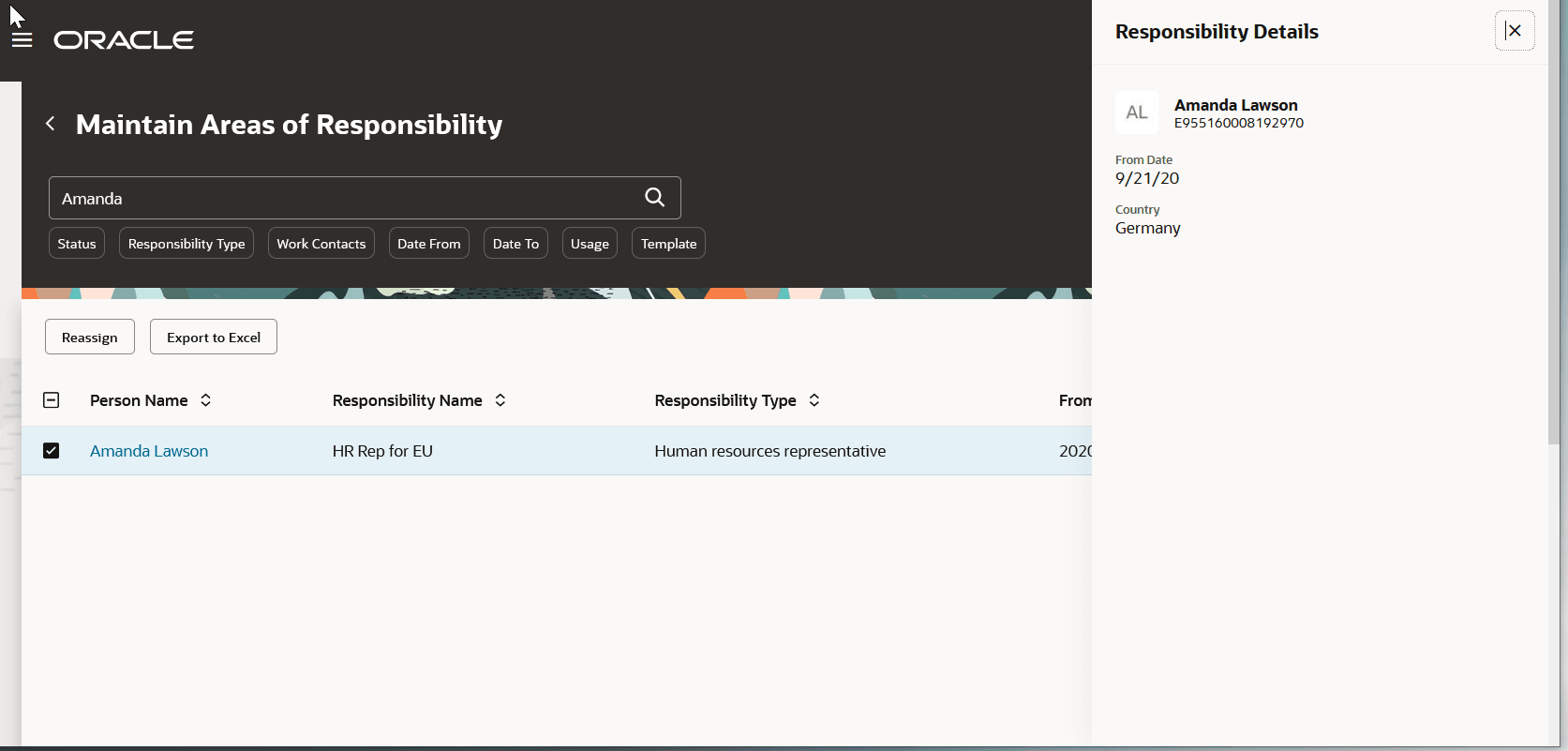
Task: Open the Status filter dropdown
Action: pyautogui.click(x=77, y=243)
